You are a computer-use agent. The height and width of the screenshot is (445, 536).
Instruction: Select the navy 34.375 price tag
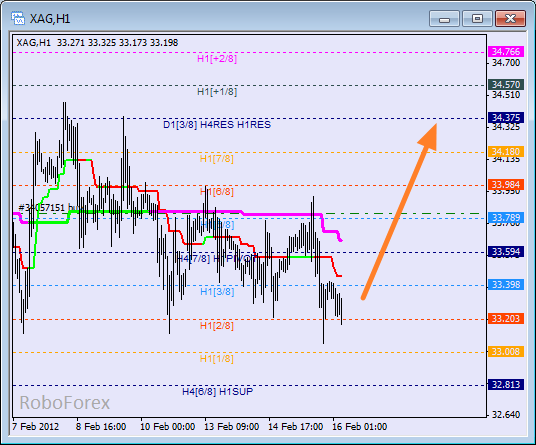point(506,118)
